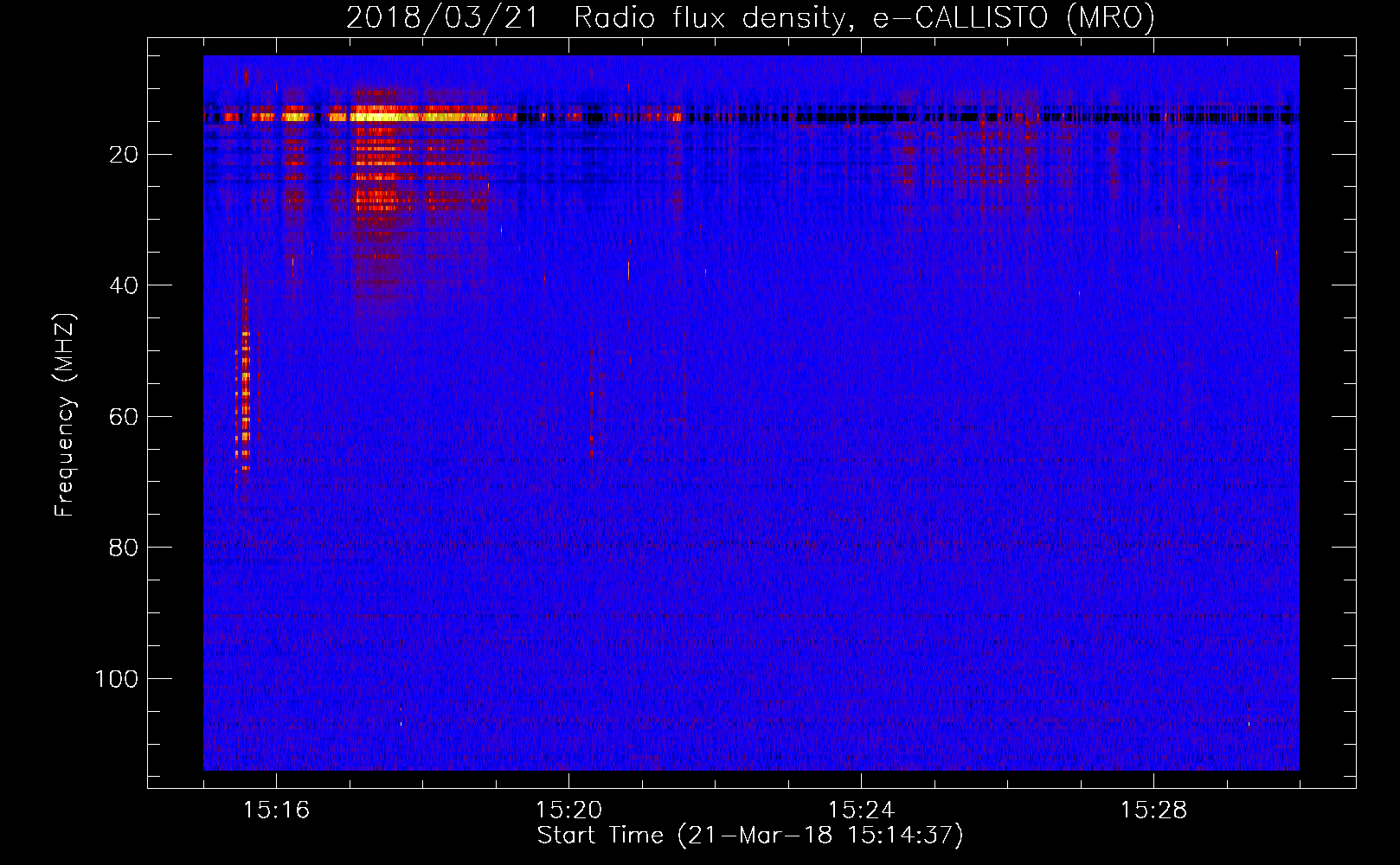This screenshot has width=1400, height=865.
Task: Click the '15:16' time tick label
Action: point(276,811)
